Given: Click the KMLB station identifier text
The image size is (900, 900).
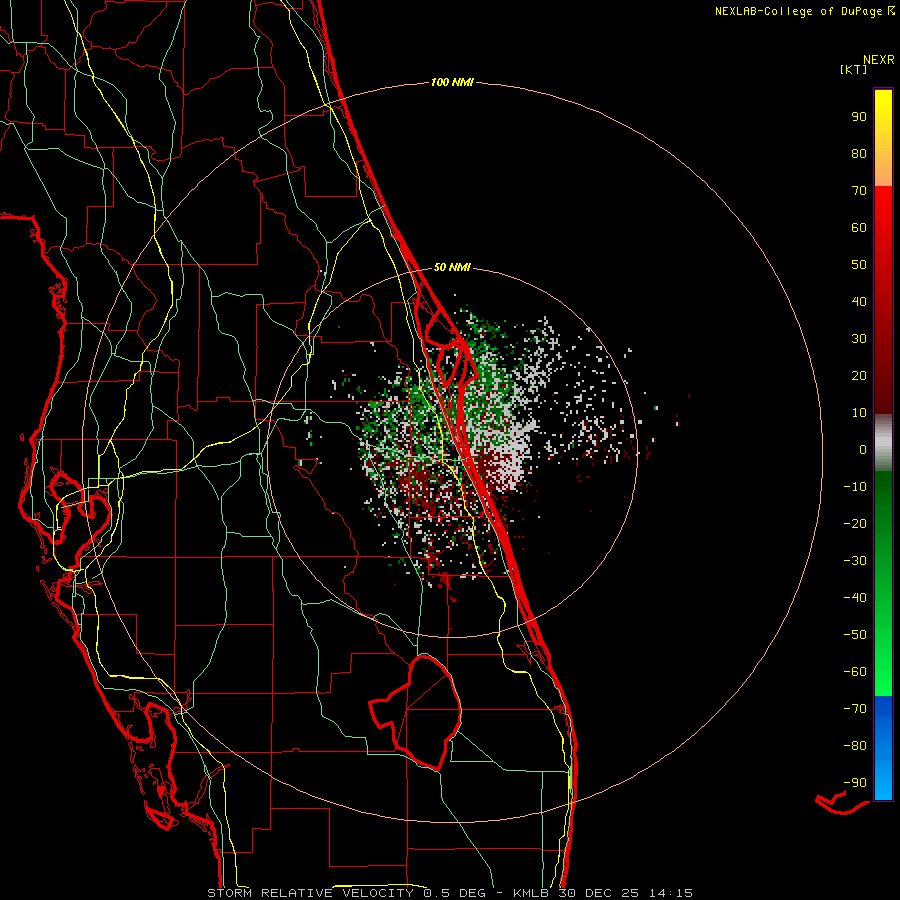Looking at the screenshot, I should 531,893.
